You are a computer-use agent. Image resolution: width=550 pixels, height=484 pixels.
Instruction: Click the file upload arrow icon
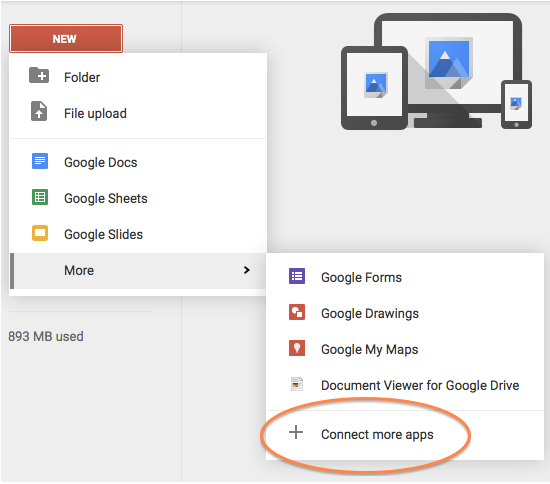[x=39, y=111]
